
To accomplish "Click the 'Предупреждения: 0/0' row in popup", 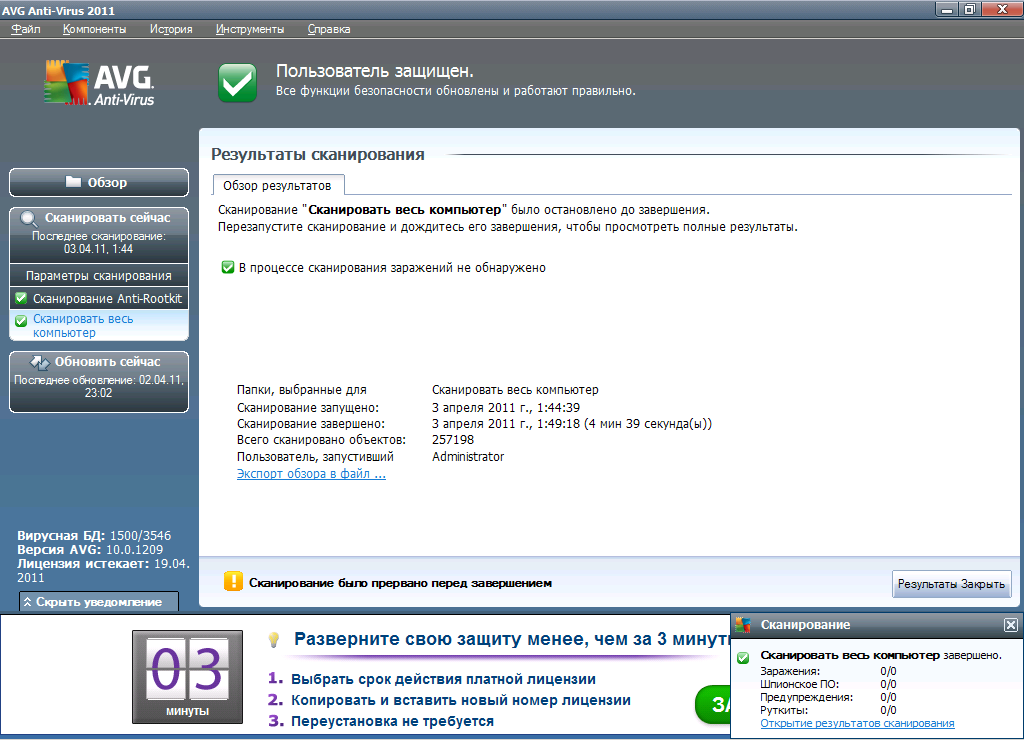I will [x=828, y=697].
